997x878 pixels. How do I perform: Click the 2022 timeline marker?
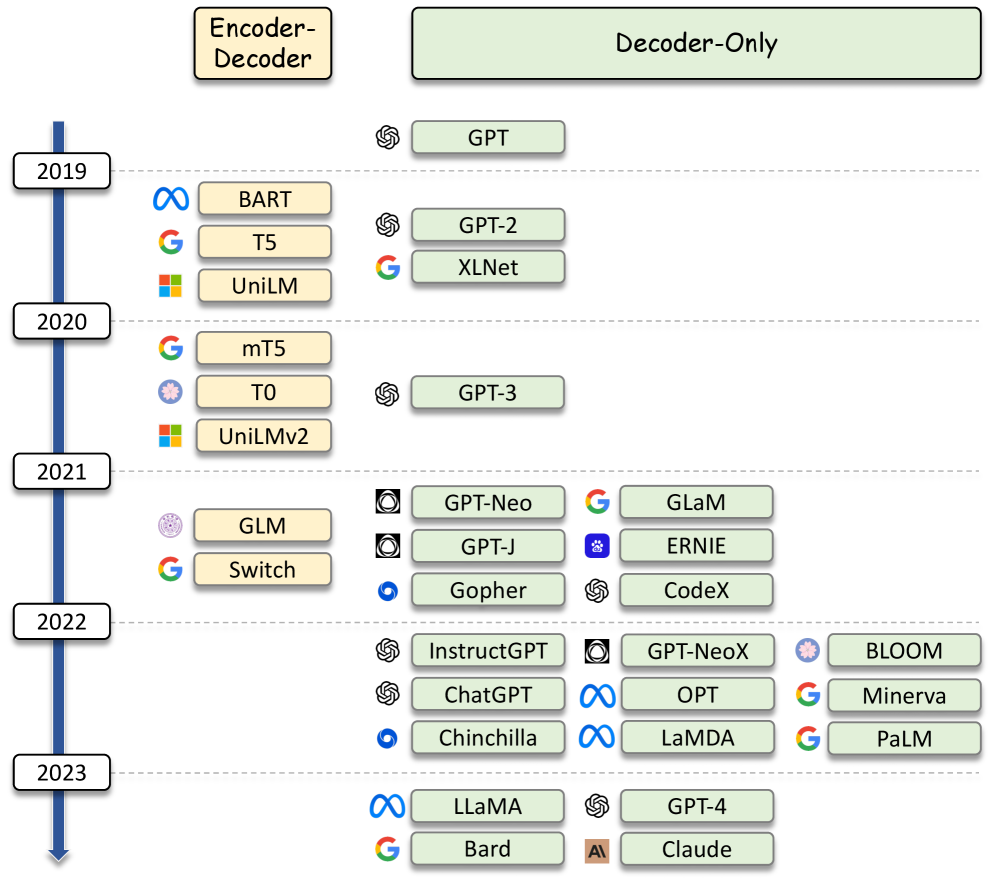coord(62,621)
